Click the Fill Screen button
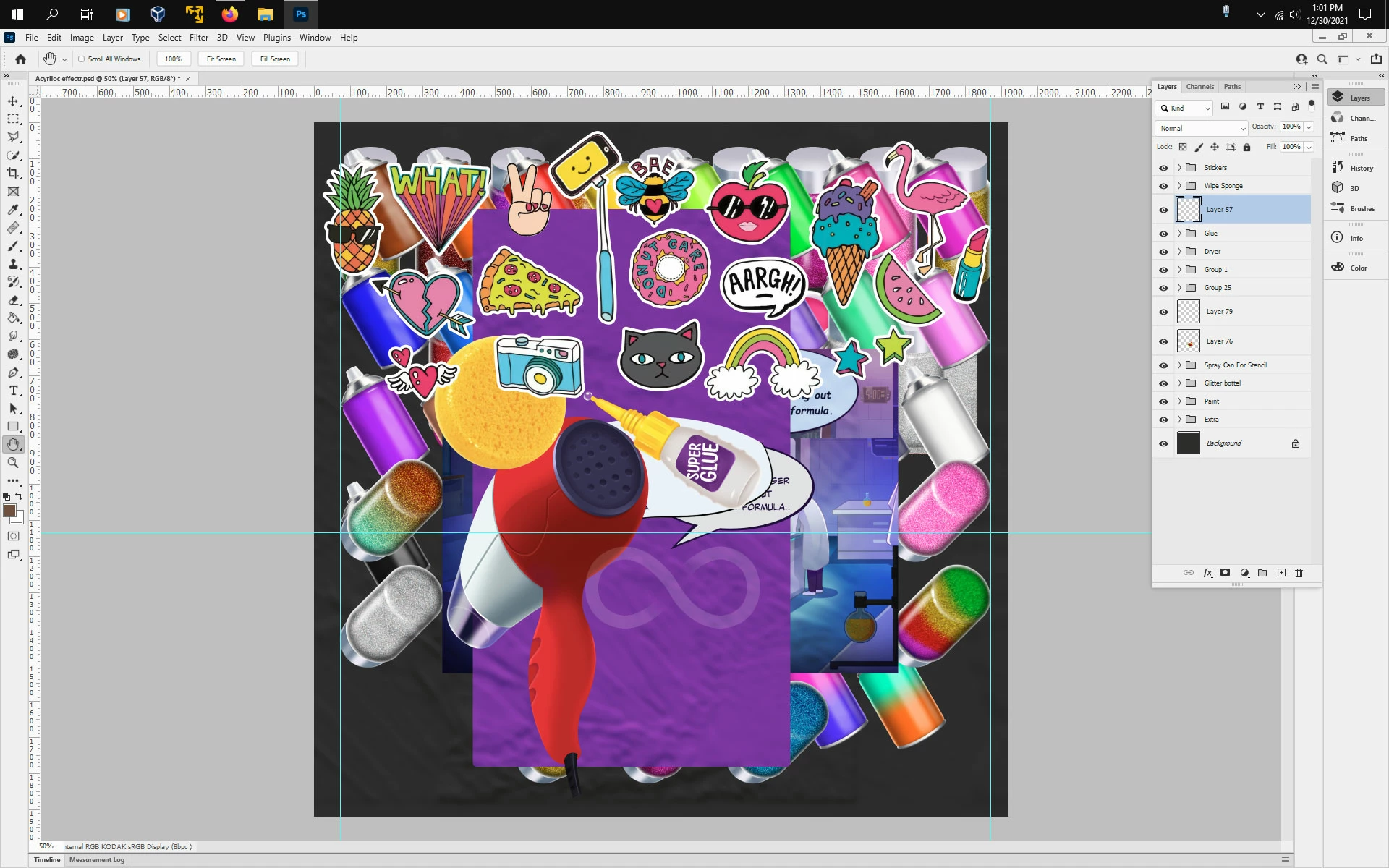Image resolution: width=1389 pixels, height=868 pixels. 275,59
